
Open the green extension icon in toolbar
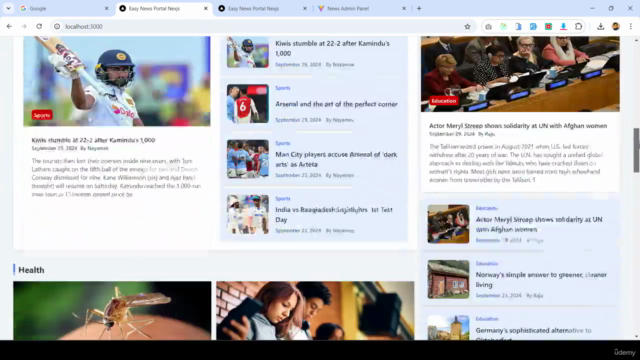click(x=503, y=27)
